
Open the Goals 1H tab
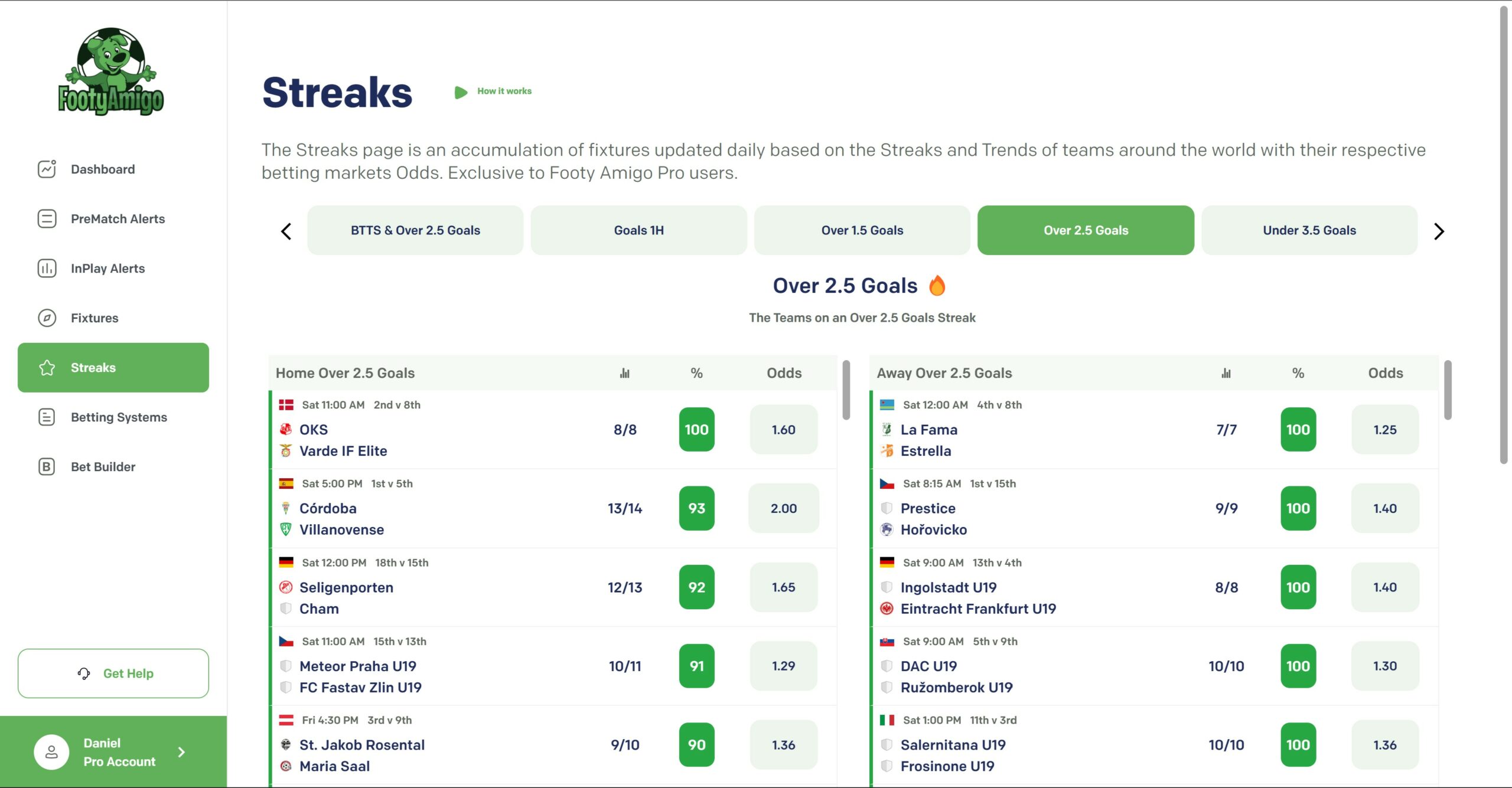638,230
